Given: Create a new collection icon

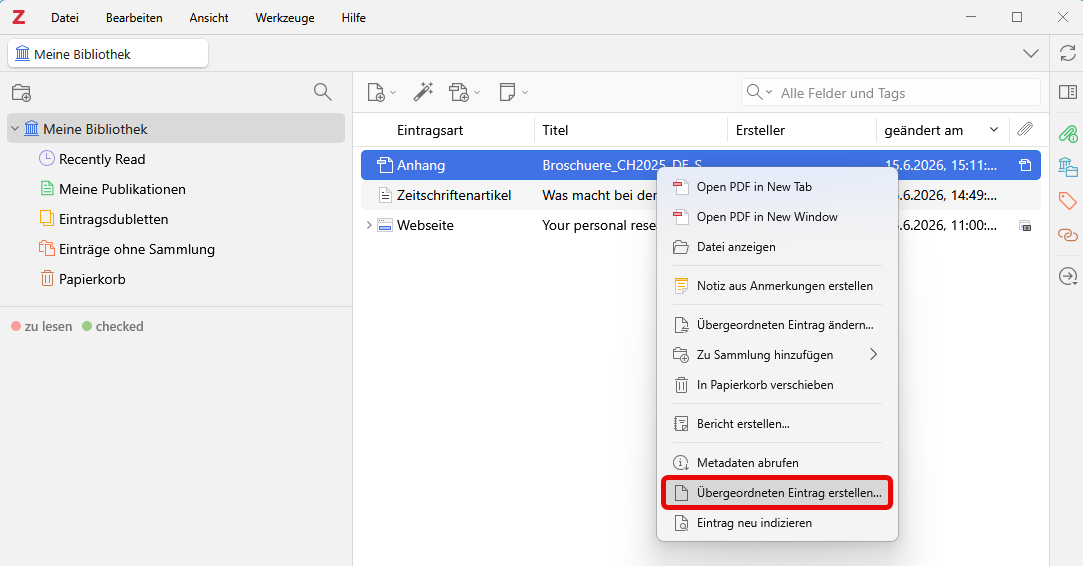Looking at the screenshot, I should coord(21,93).
